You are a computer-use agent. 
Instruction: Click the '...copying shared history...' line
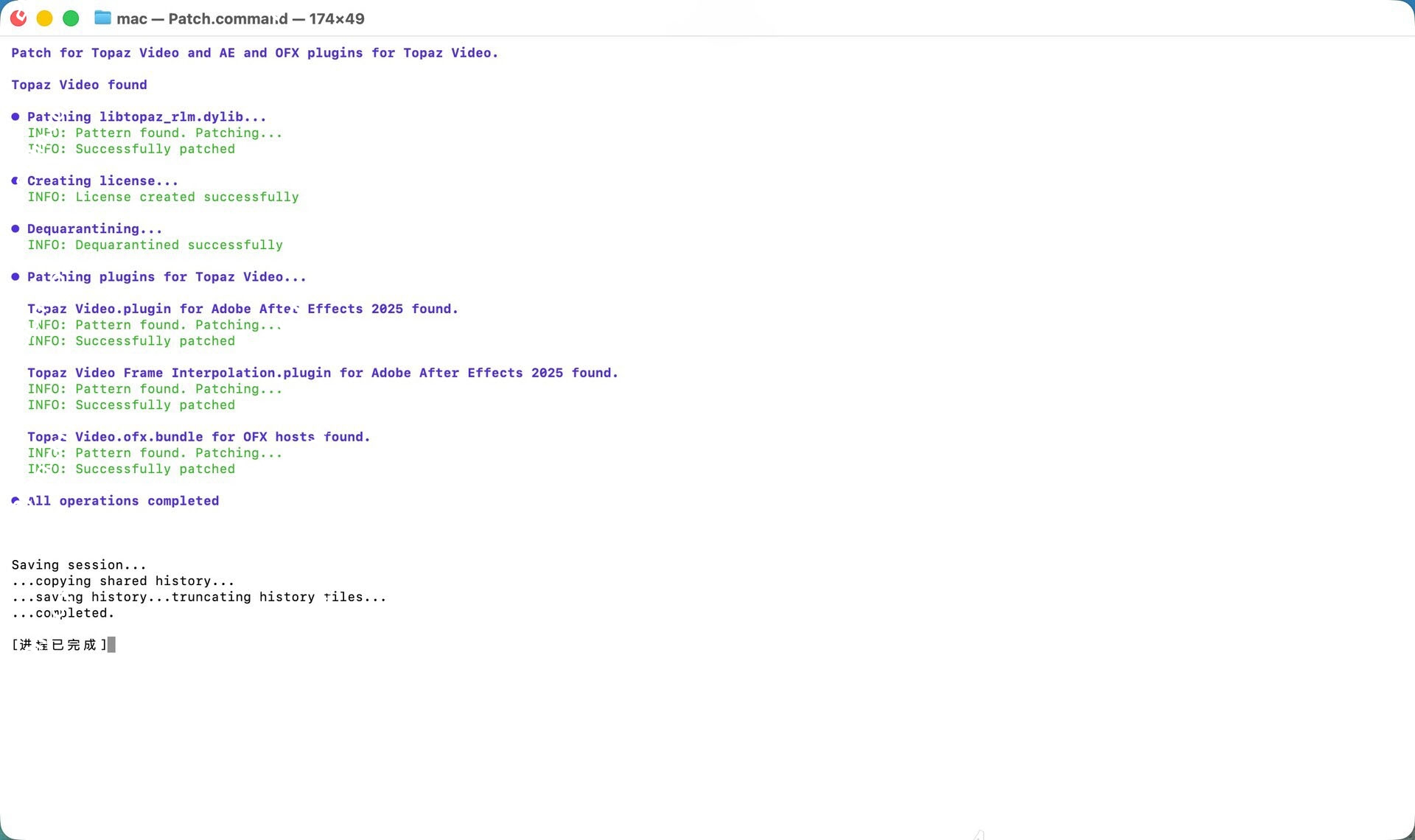point(123,581)
